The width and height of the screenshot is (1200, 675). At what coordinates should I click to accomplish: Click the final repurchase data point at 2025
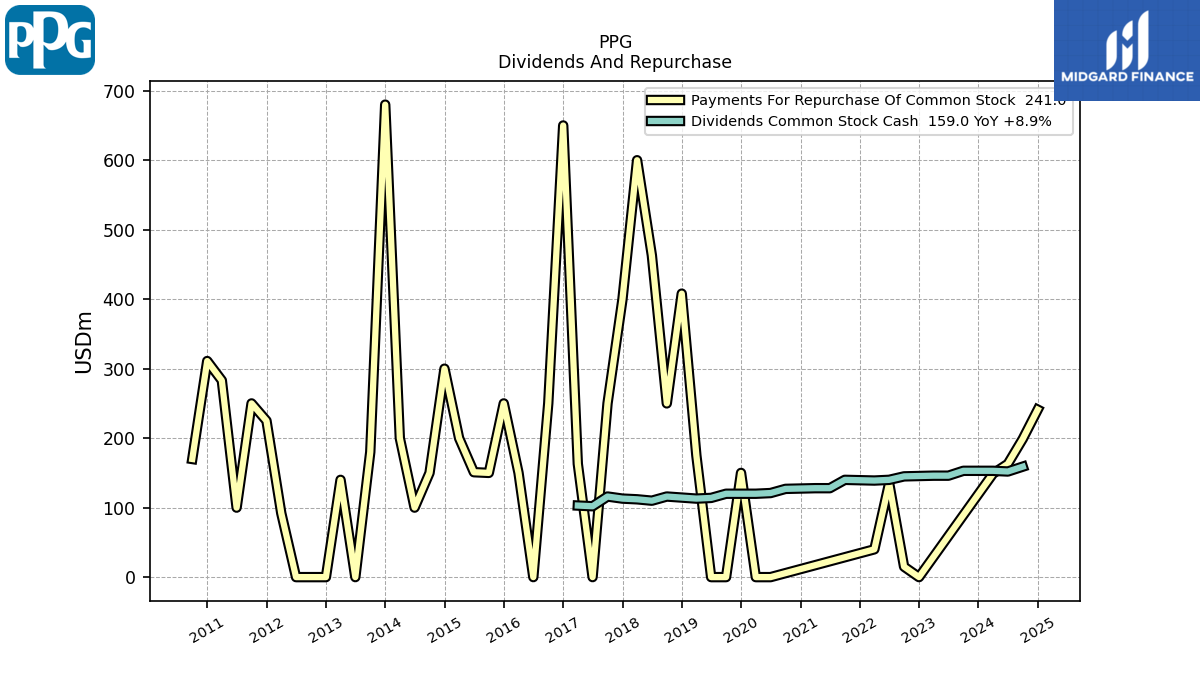(x=1039, y=408)
